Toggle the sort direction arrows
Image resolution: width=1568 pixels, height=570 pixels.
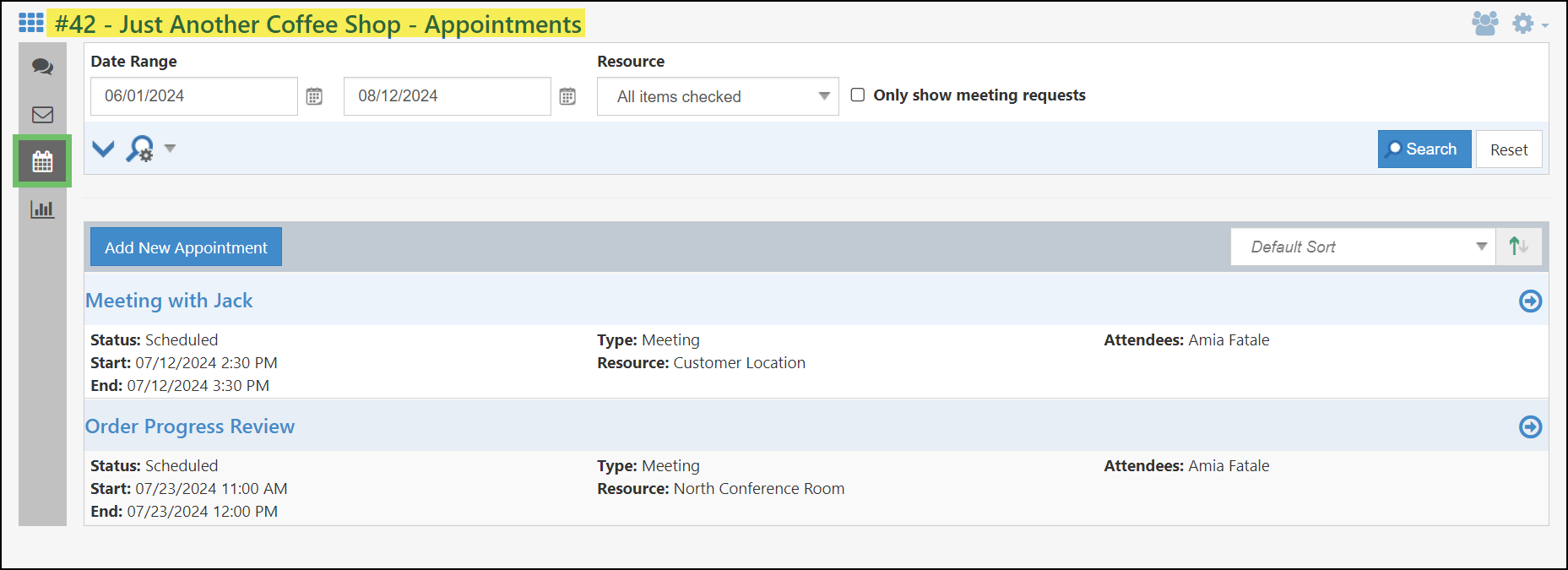tap(1518, 247)
